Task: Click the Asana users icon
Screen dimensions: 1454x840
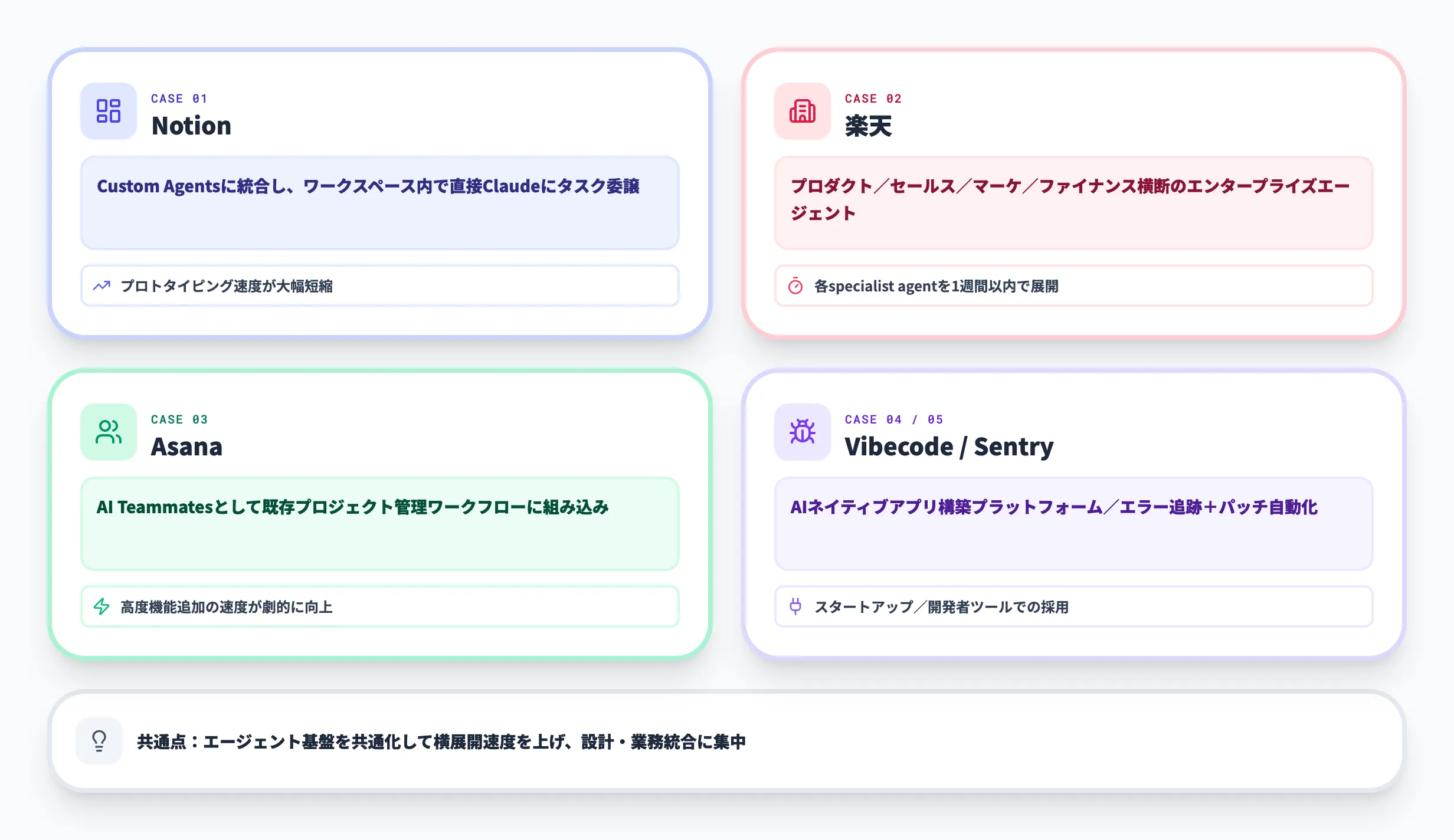Action: tap(109, 432)
